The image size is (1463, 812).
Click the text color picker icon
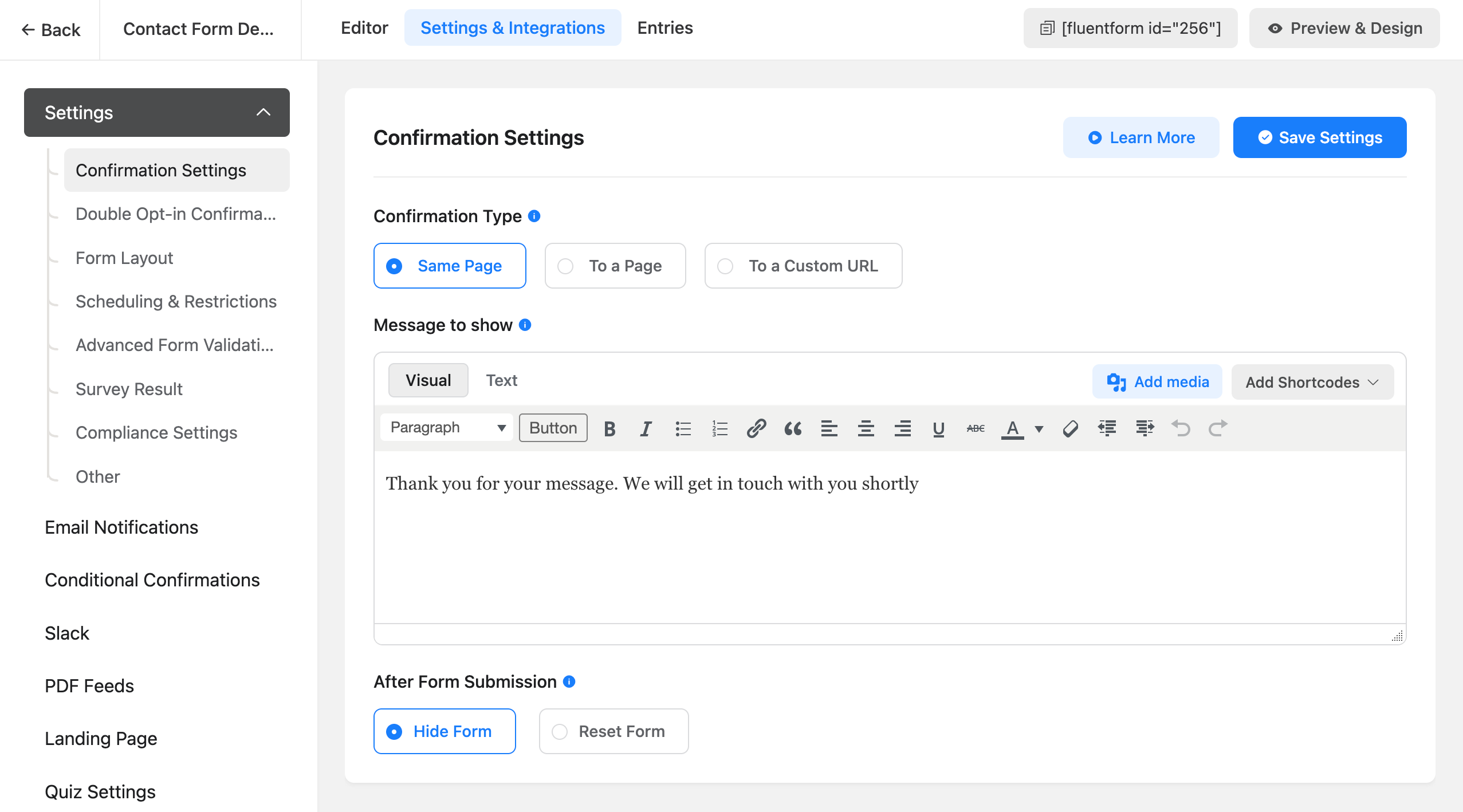point(1012,428)
